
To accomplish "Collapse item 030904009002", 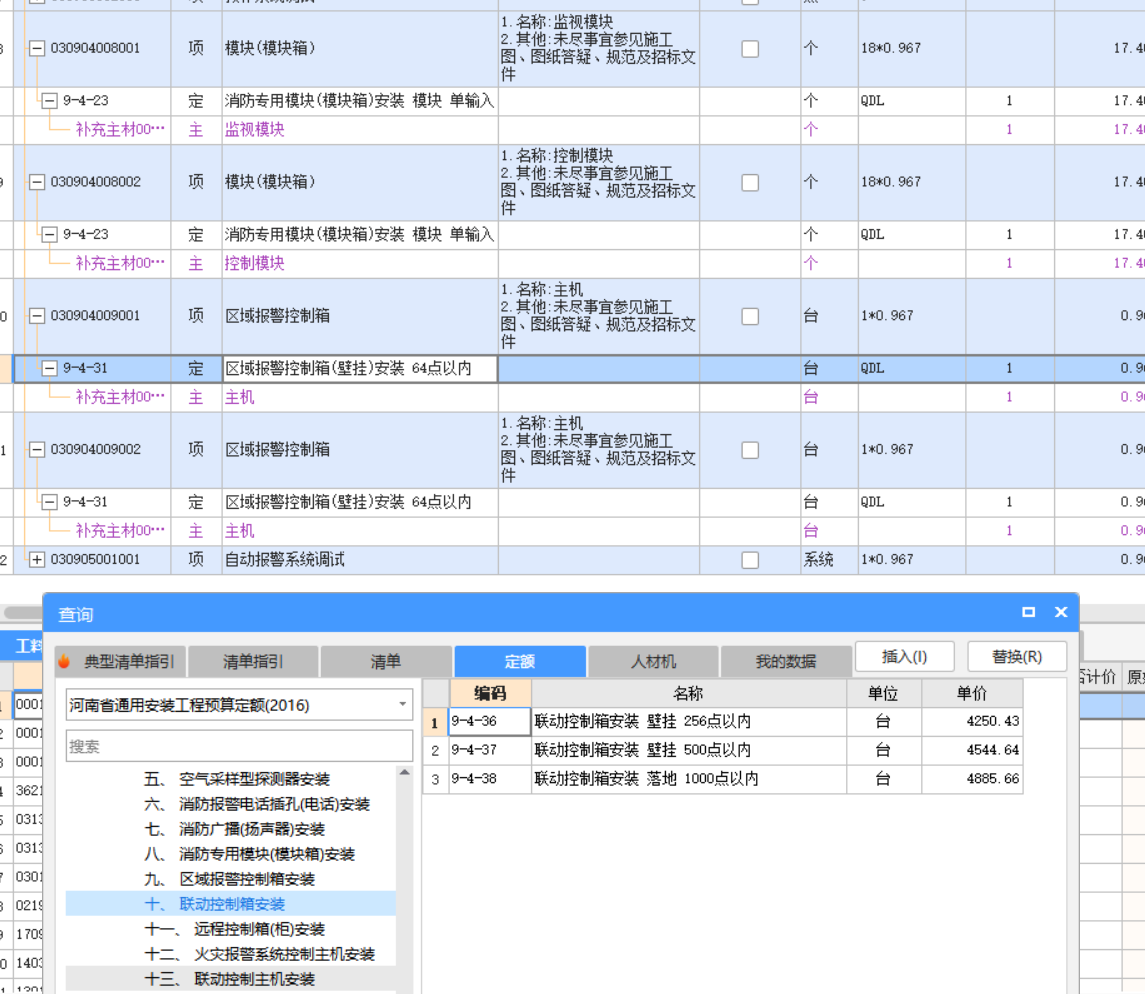I will pyautogui.click(x=37, y=450).
